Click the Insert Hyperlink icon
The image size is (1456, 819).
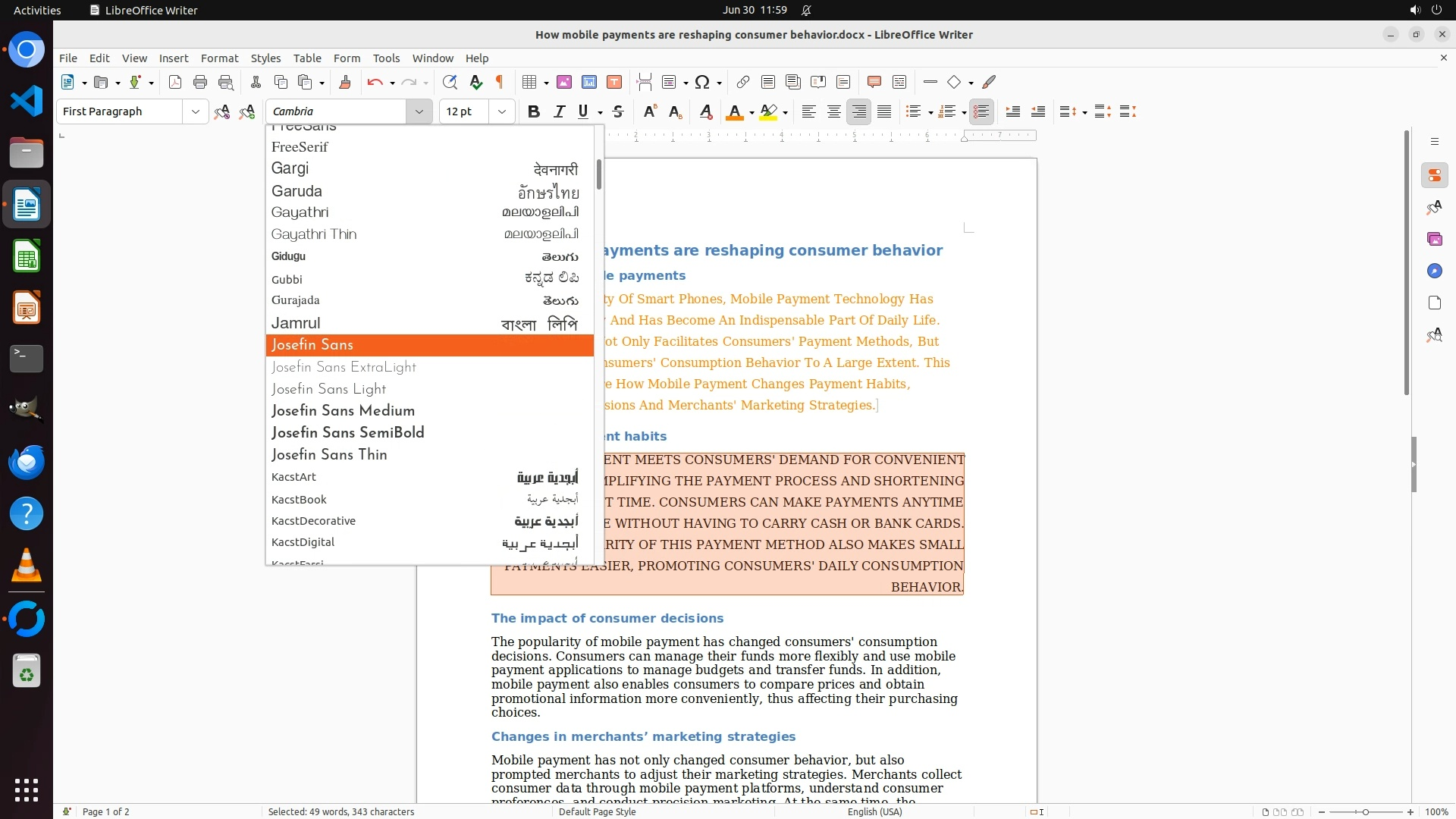743,82
